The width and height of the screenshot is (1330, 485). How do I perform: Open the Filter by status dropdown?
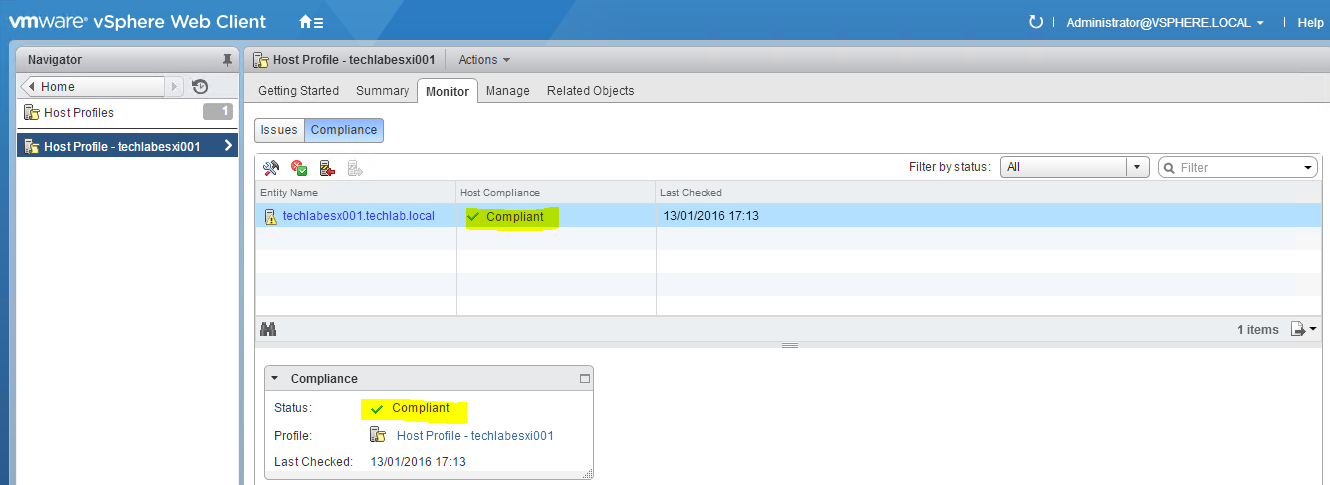[1075, 167]
